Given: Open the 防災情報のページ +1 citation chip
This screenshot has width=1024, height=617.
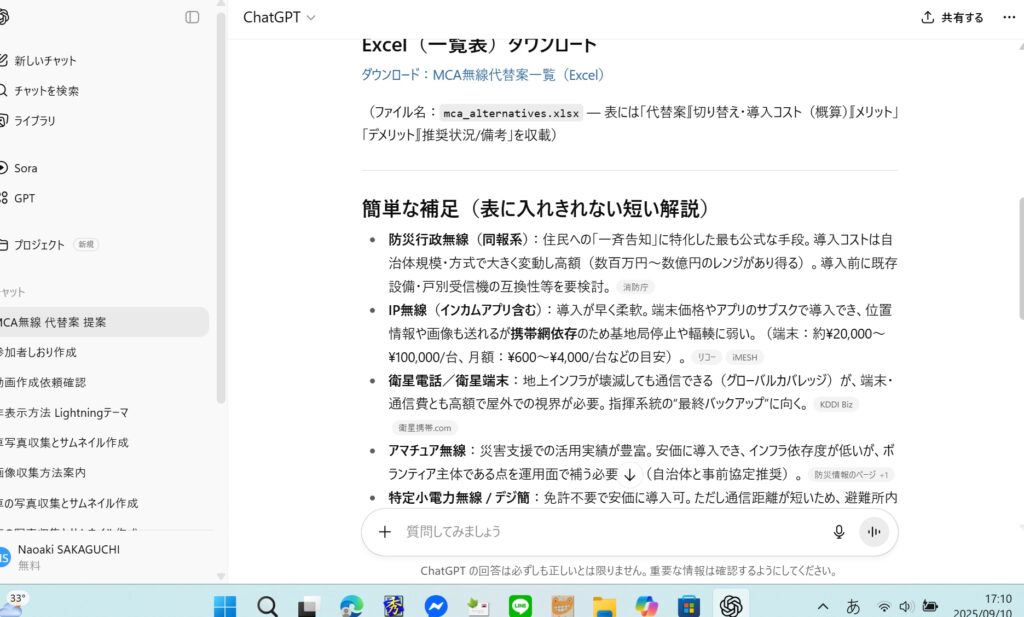Looking at the screenshot, I should (851, 475).
